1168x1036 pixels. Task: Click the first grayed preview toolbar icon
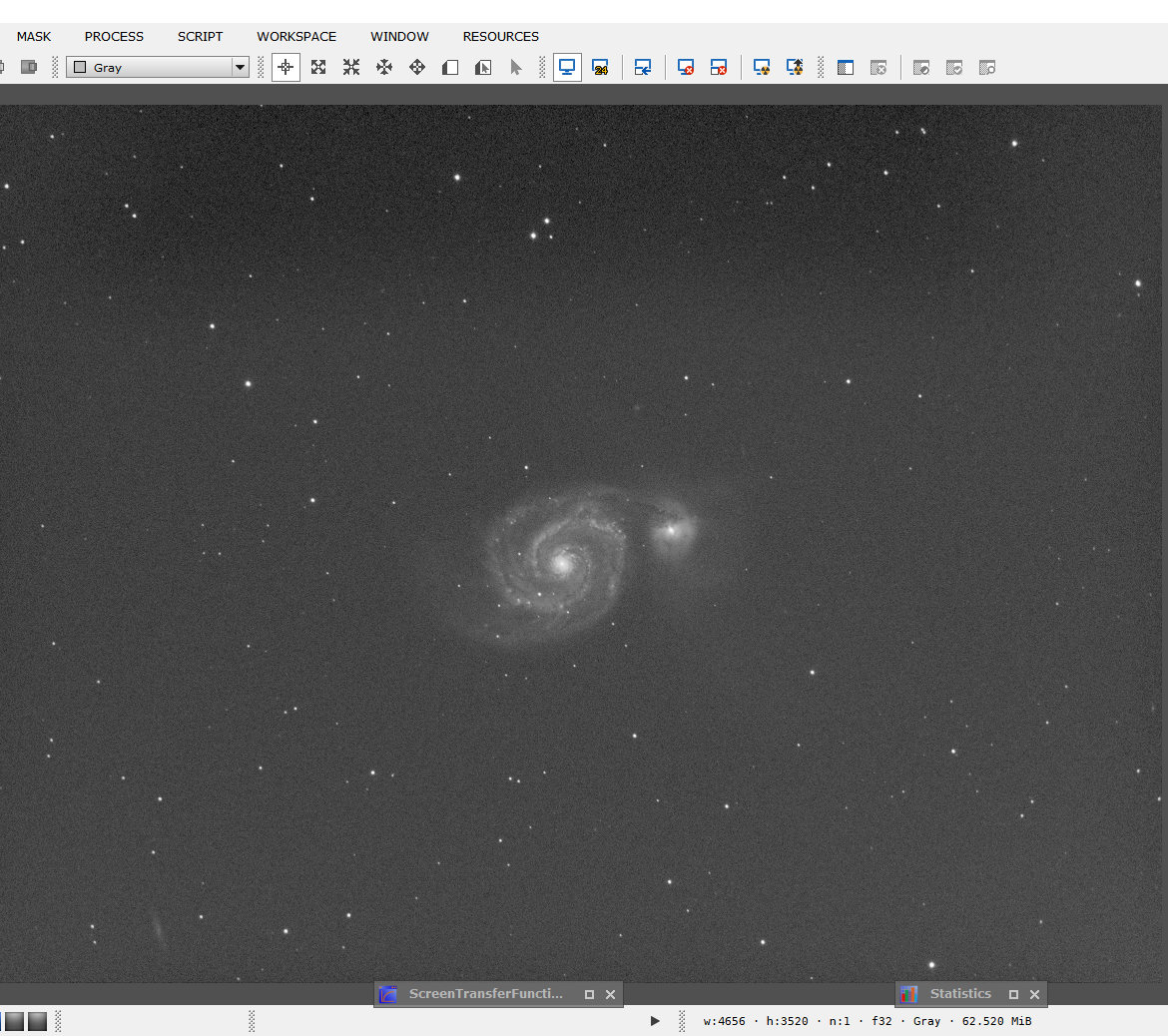coord(921,68)
